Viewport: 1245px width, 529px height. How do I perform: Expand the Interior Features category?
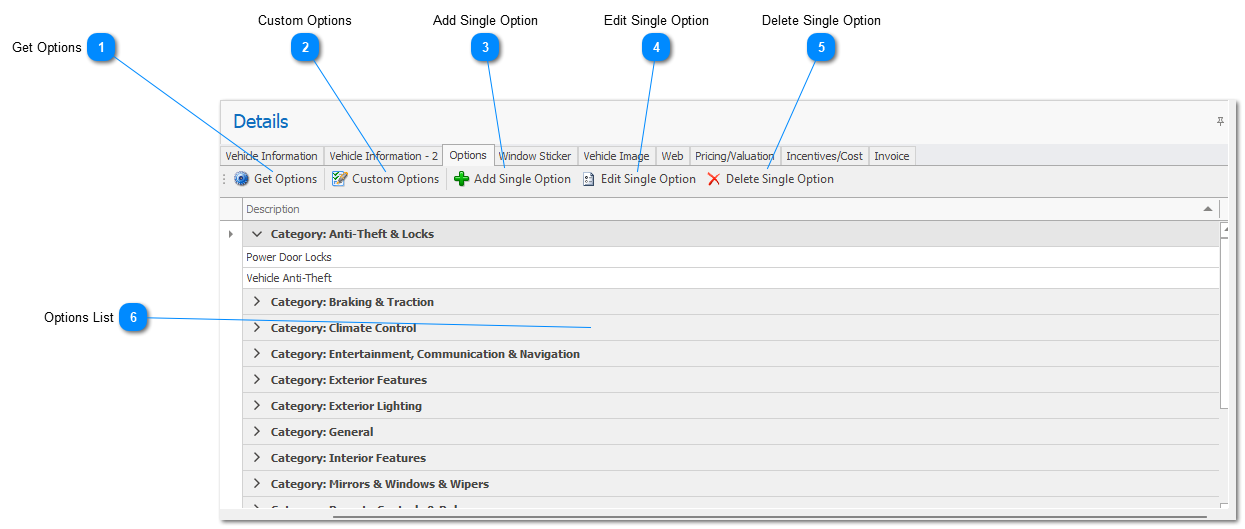point(256,458)
